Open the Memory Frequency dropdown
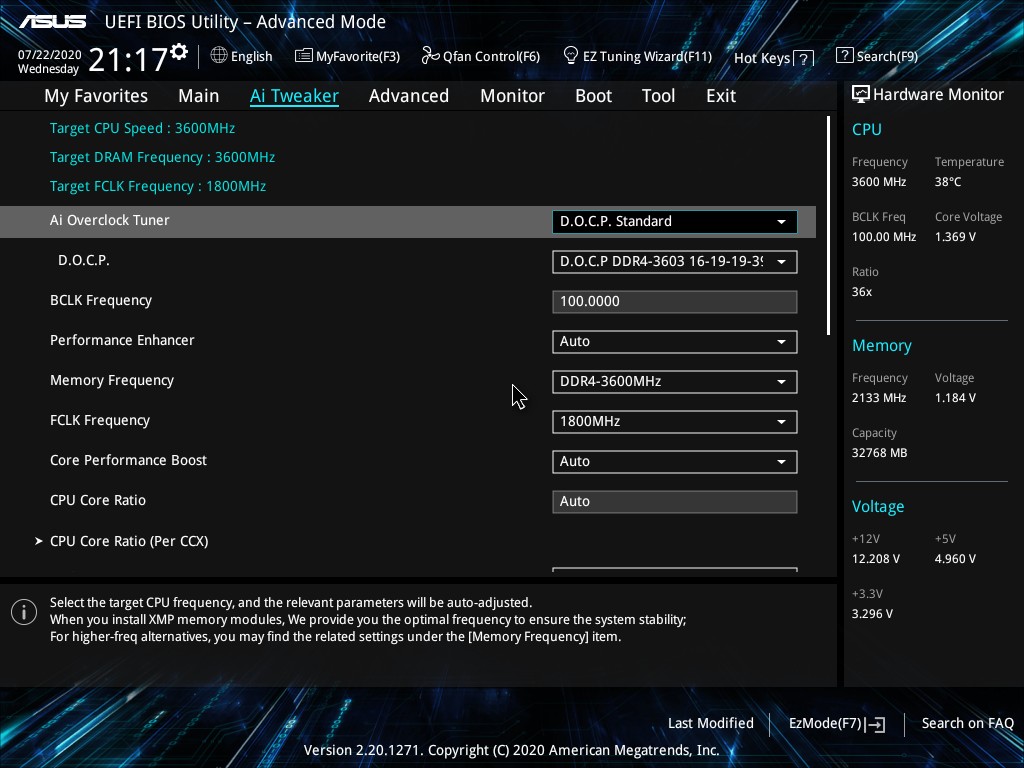 pyautogui.click(x=674, y=381)
